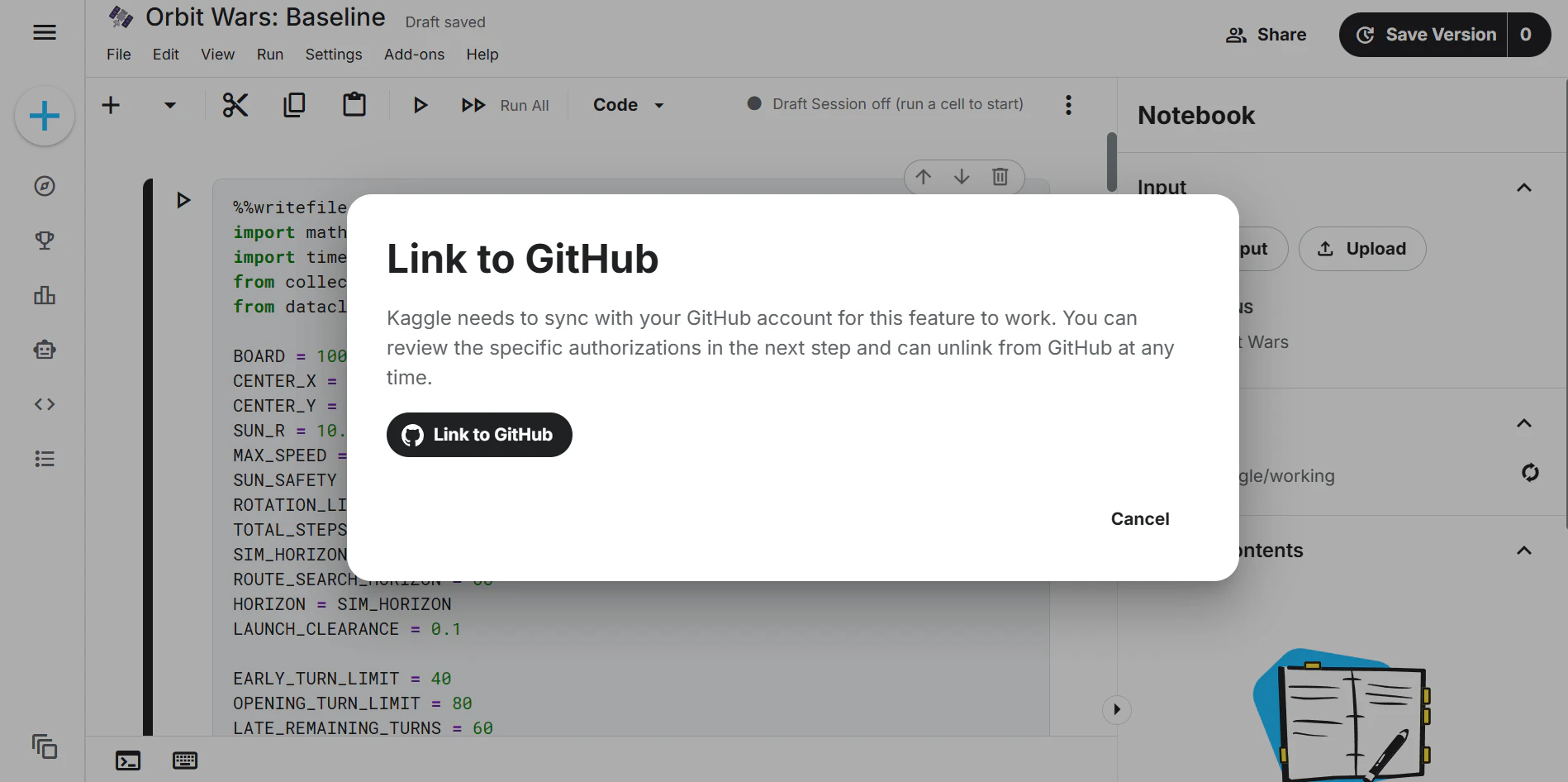The height and width of the screenshot is (782, 1568).
Task: Open the toolbar three-dot more options
Action: (1068, 105)
